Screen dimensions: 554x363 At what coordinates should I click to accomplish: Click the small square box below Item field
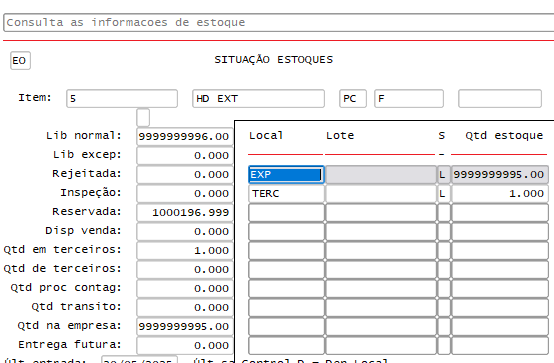(143, 117)
